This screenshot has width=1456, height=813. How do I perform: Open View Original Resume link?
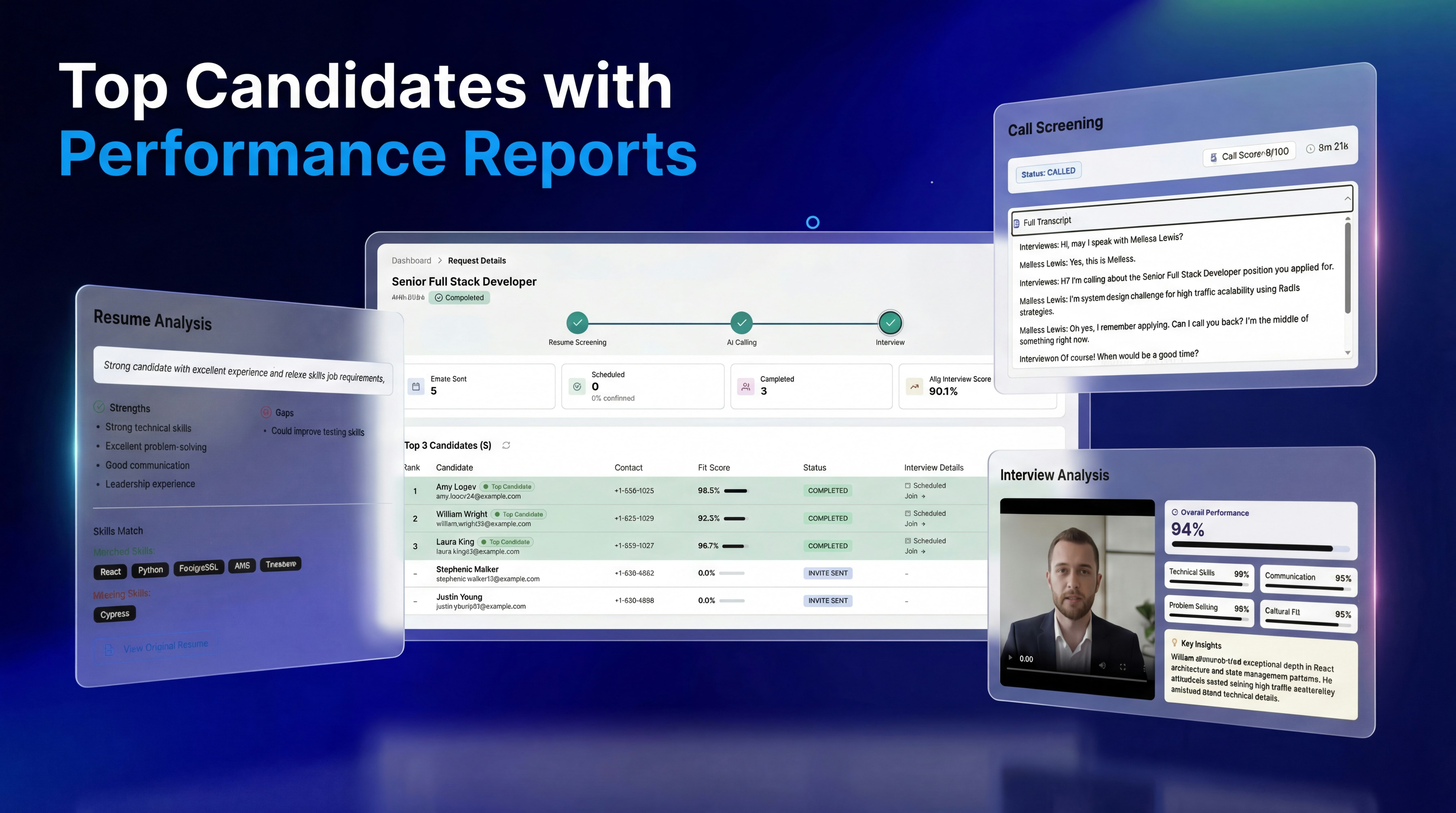click(165, 646)
